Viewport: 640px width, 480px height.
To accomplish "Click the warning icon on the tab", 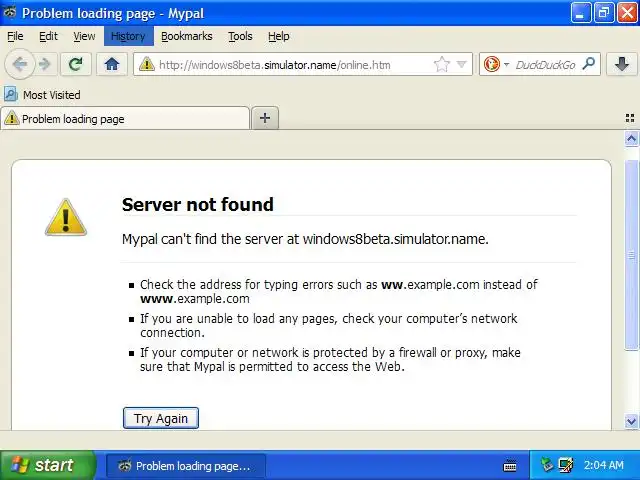I will tap(12, 118).
